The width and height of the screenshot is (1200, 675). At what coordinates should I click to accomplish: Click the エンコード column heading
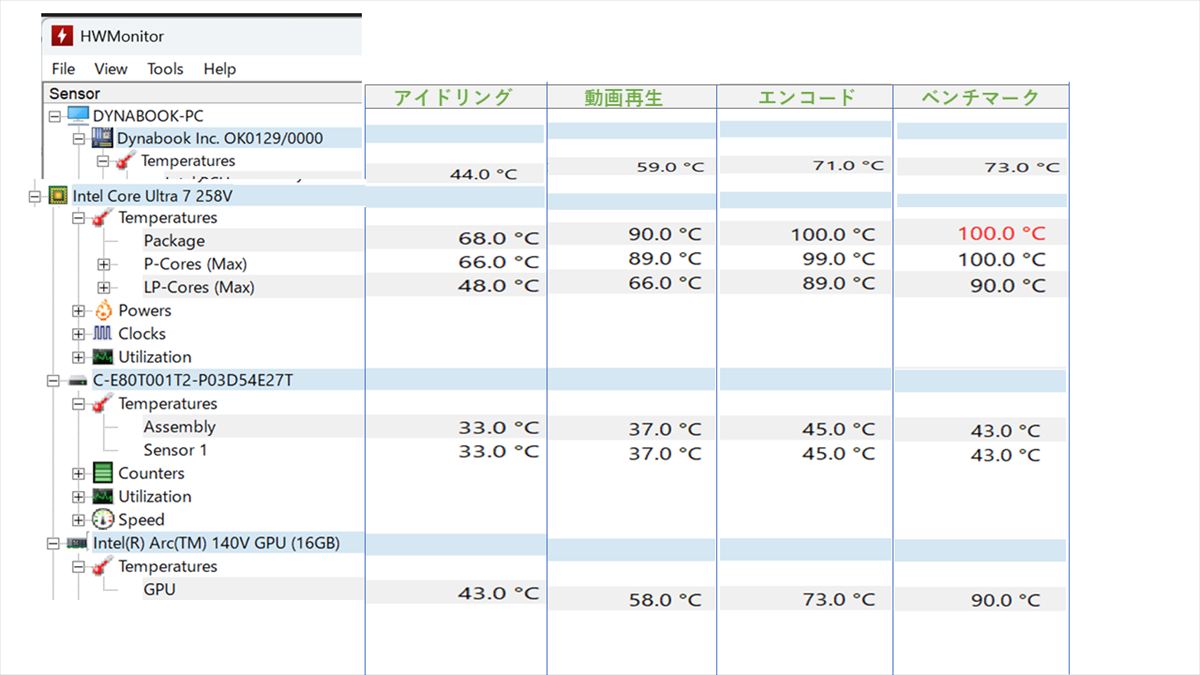(x=807, y=97)
